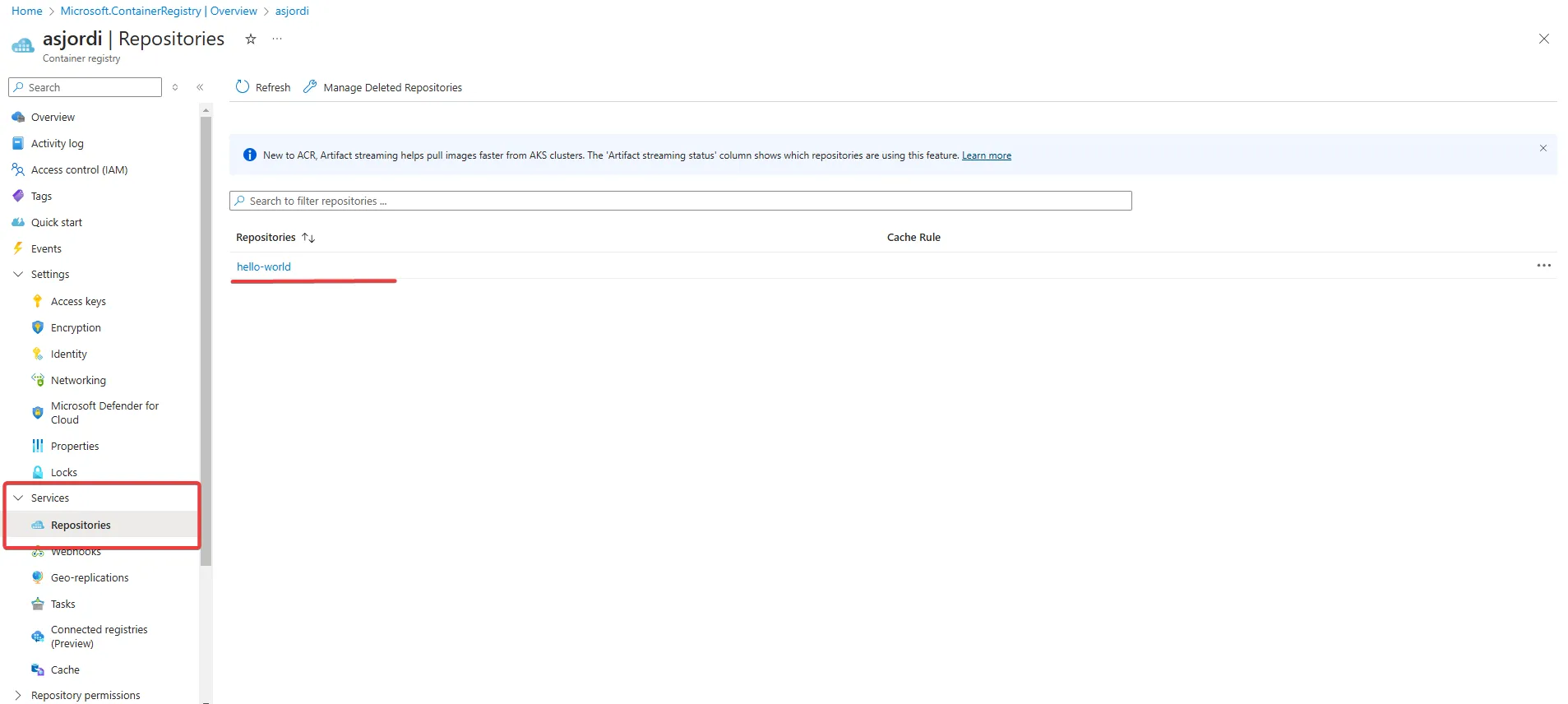This screenshot has height=704, width=1568.
Task: Click the Access keys key icon
Action: click(x=38, y=301)
